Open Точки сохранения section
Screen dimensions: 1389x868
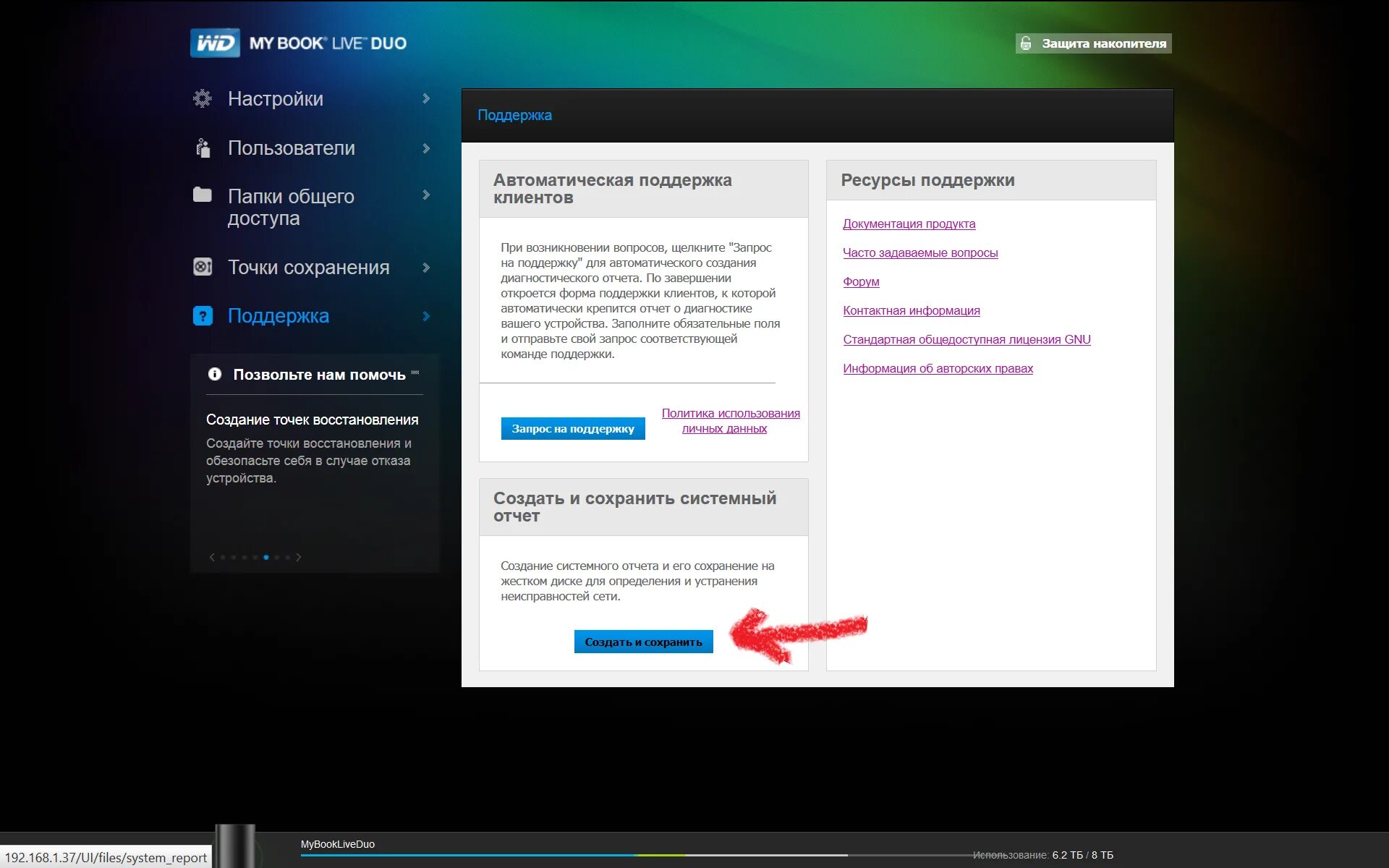[309, 267]
